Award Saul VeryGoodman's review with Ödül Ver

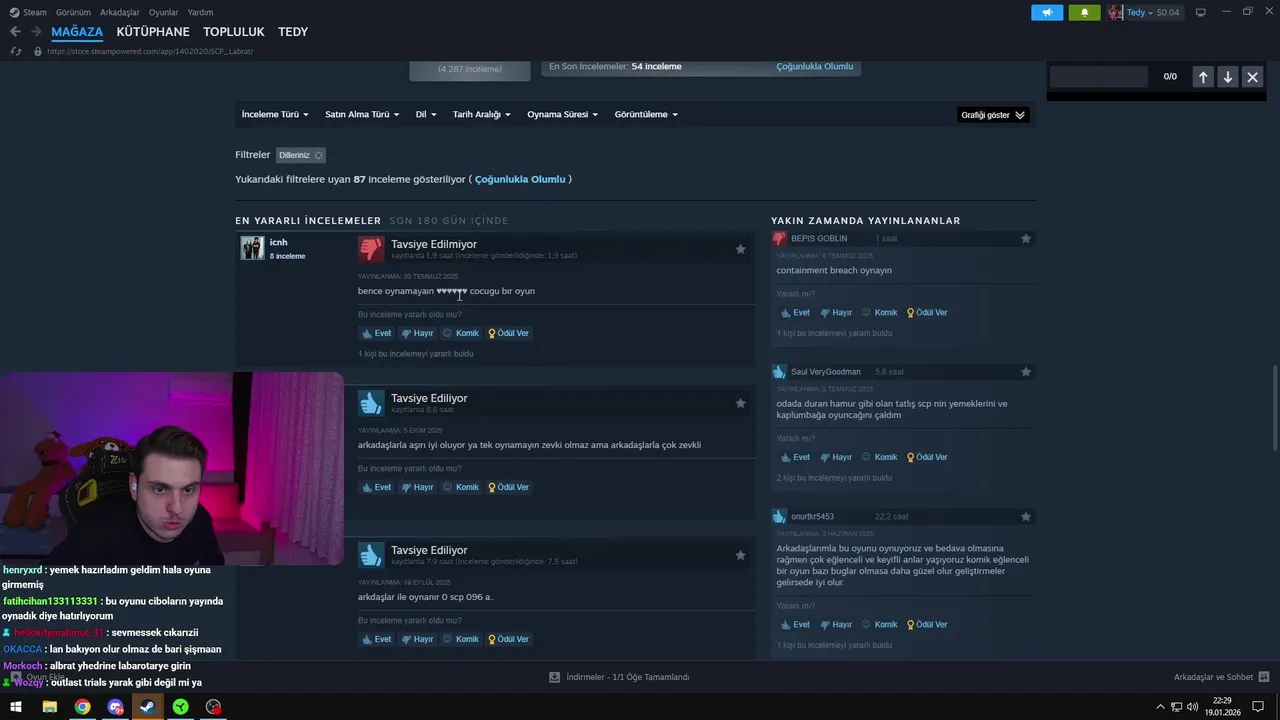coord(928,457)
